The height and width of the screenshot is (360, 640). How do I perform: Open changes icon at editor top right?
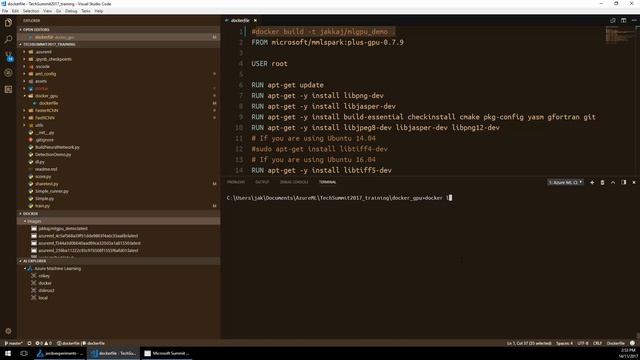point(613,20)
